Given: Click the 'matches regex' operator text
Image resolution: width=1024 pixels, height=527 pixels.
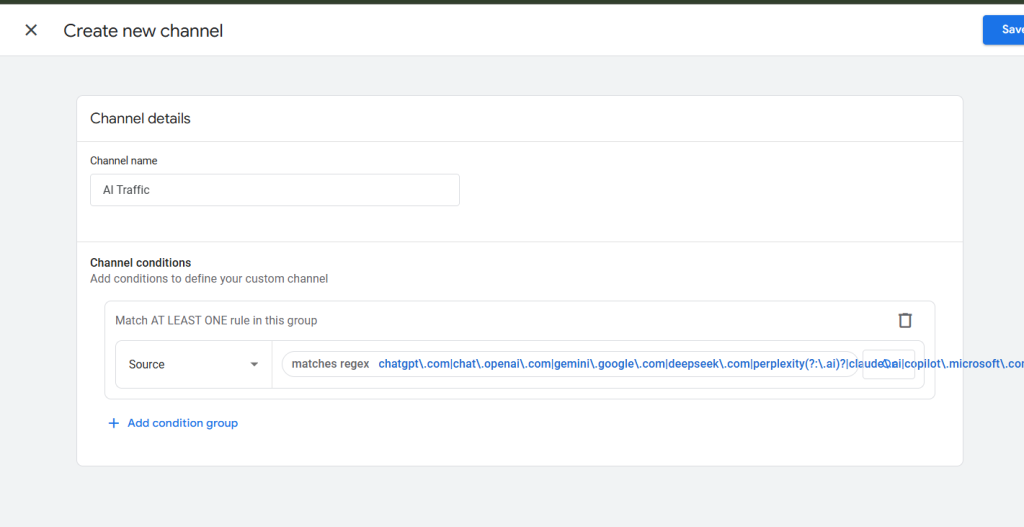Looking at the screenshot, I should click(x=330, y=364).
